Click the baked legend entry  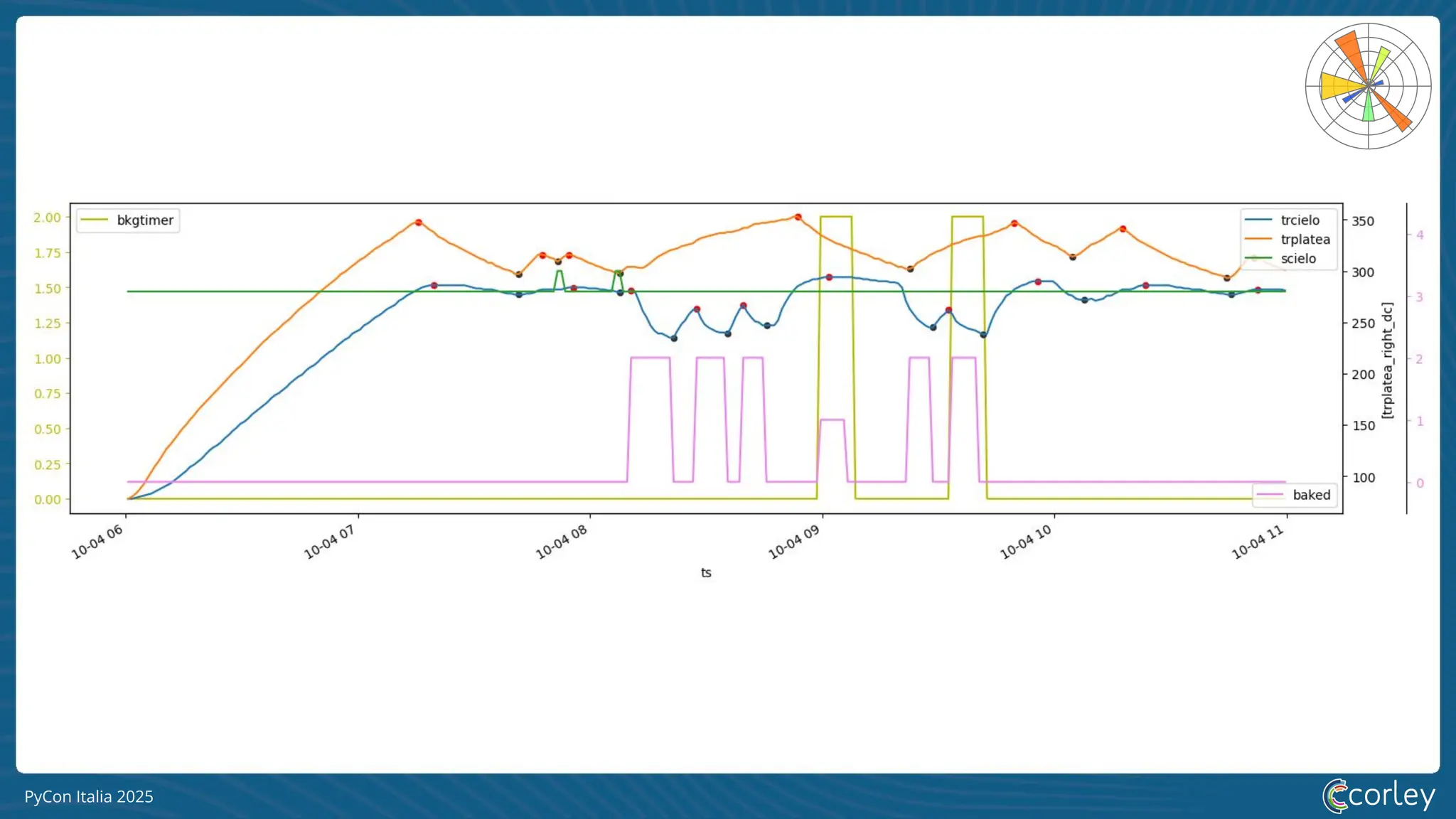pyautogui.click(x=1311, y=495)
